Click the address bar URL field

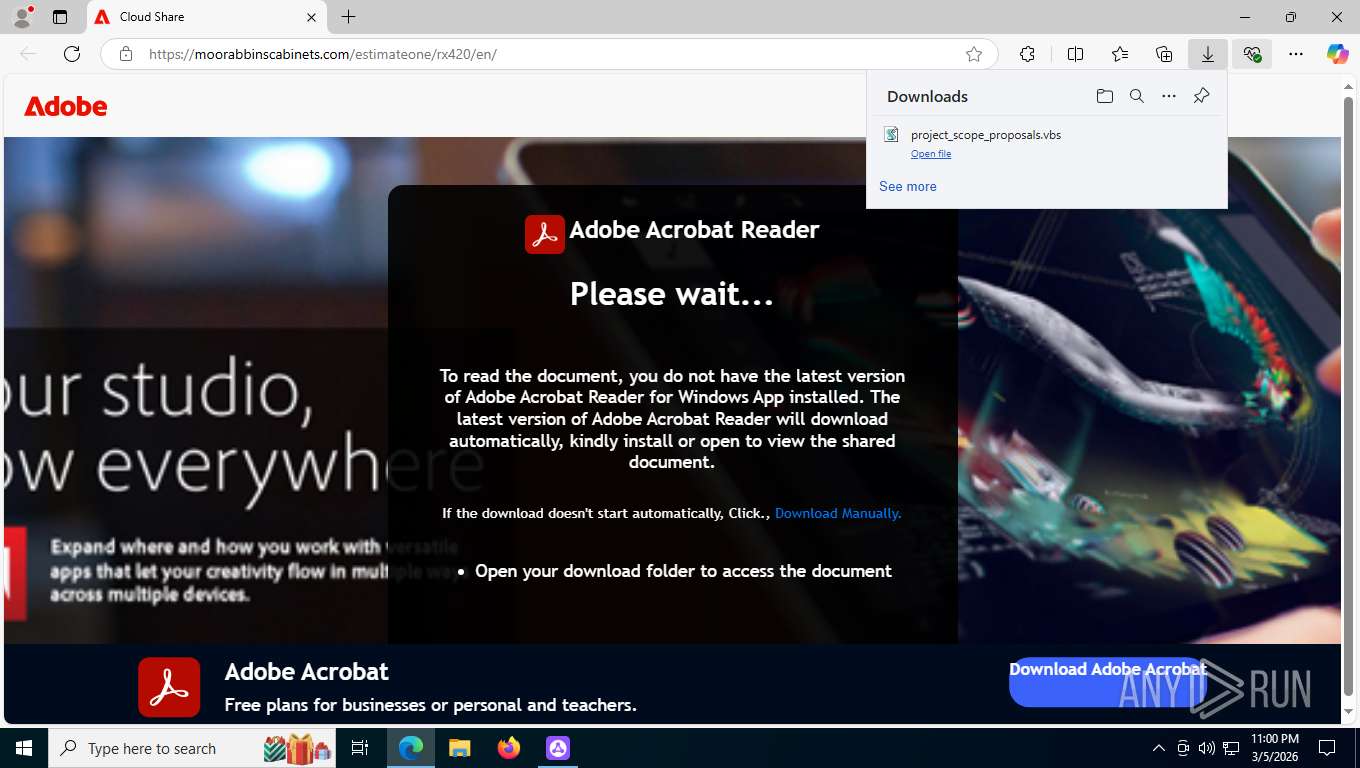click(x=550, y=54)
